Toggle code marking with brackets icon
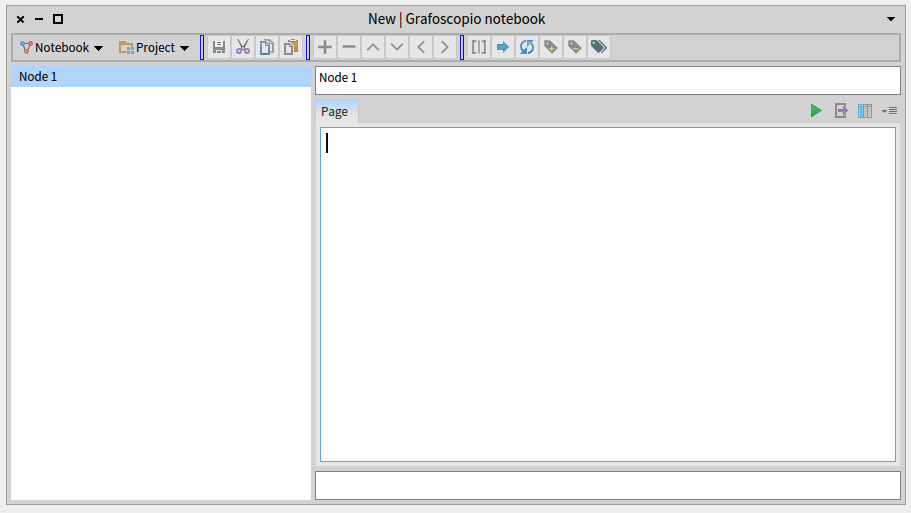The height and width of the screenshot is (513, 911). pyautogui.click(x=479, y=47)
